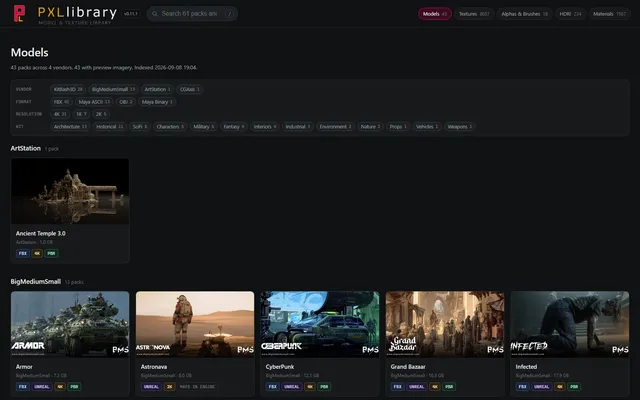This screenshot has width=640, height=400.
Task: Select the Nature kit filter
Action: point(370,127)
